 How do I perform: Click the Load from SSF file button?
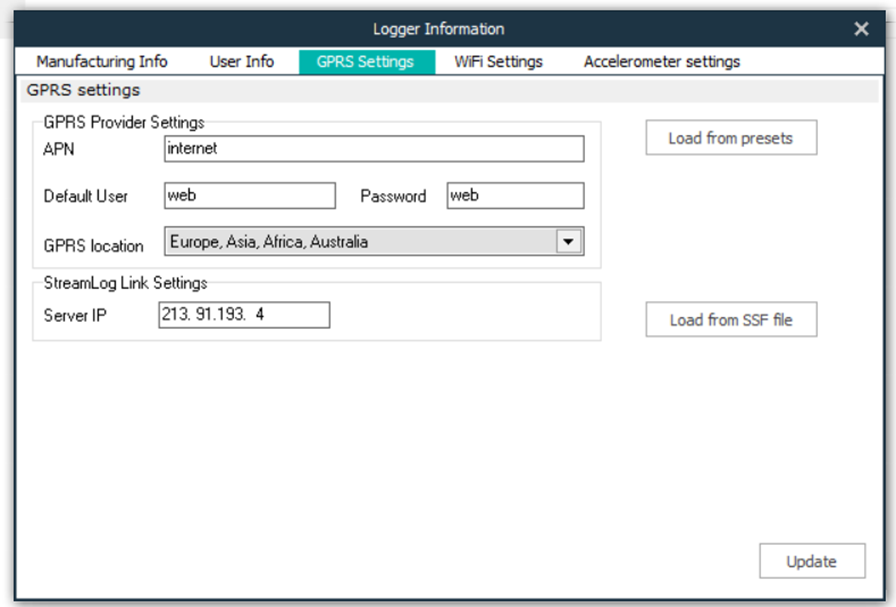click(730, 320)
